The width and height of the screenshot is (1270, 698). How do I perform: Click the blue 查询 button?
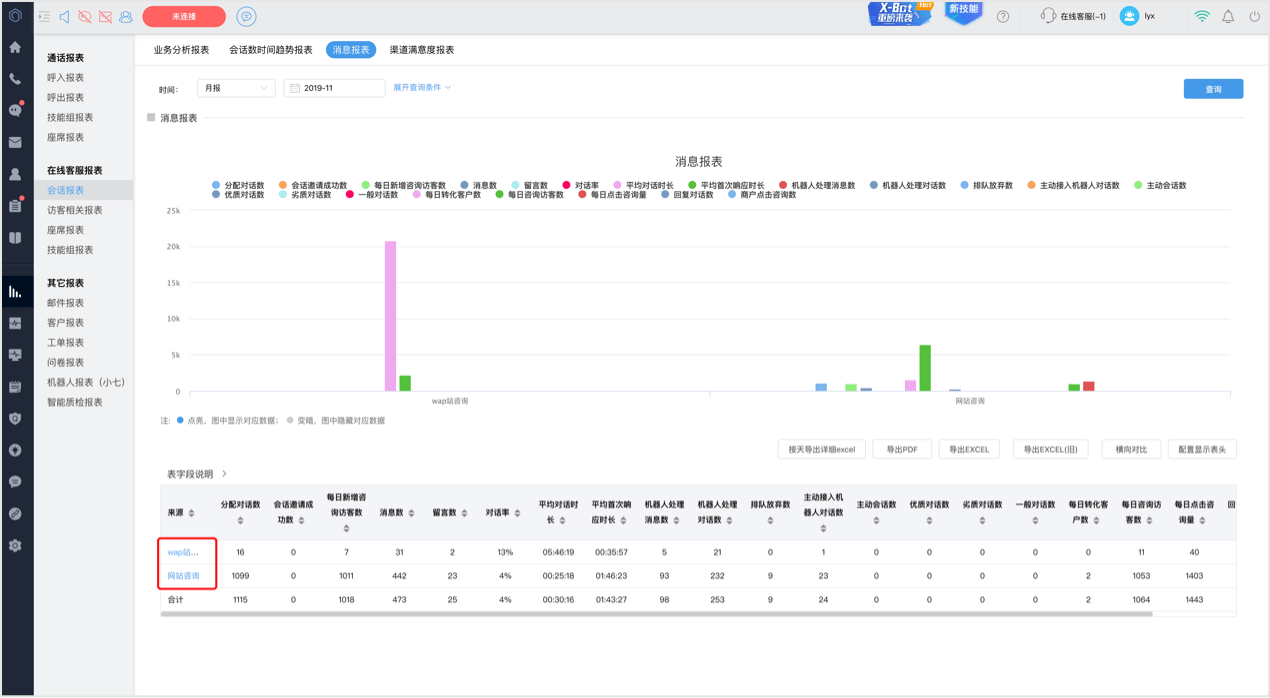click(1213, 89)
